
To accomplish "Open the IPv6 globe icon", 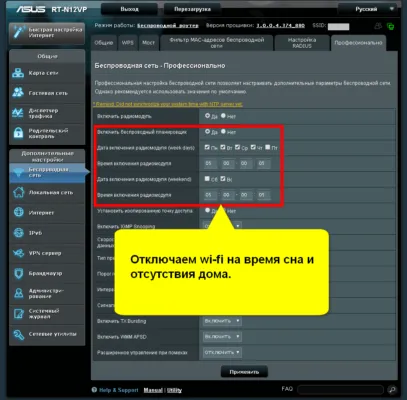I will click(18, 233).
